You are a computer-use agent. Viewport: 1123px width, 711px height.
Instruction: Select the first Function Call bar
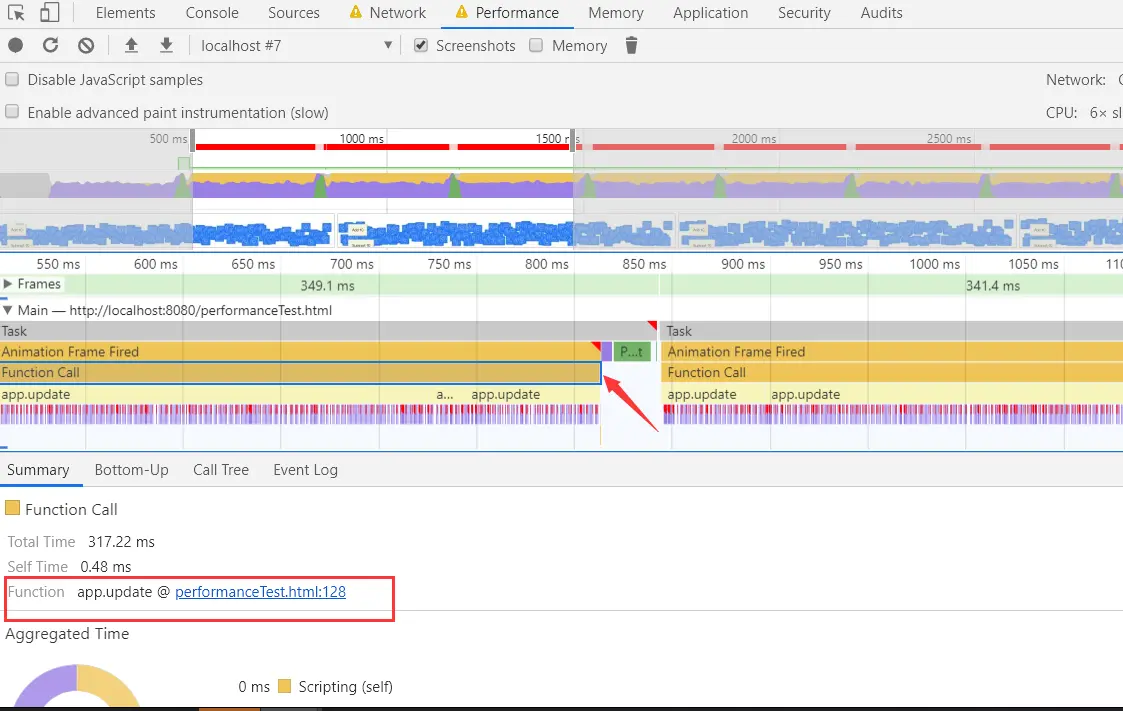click(x=300, y=372)
